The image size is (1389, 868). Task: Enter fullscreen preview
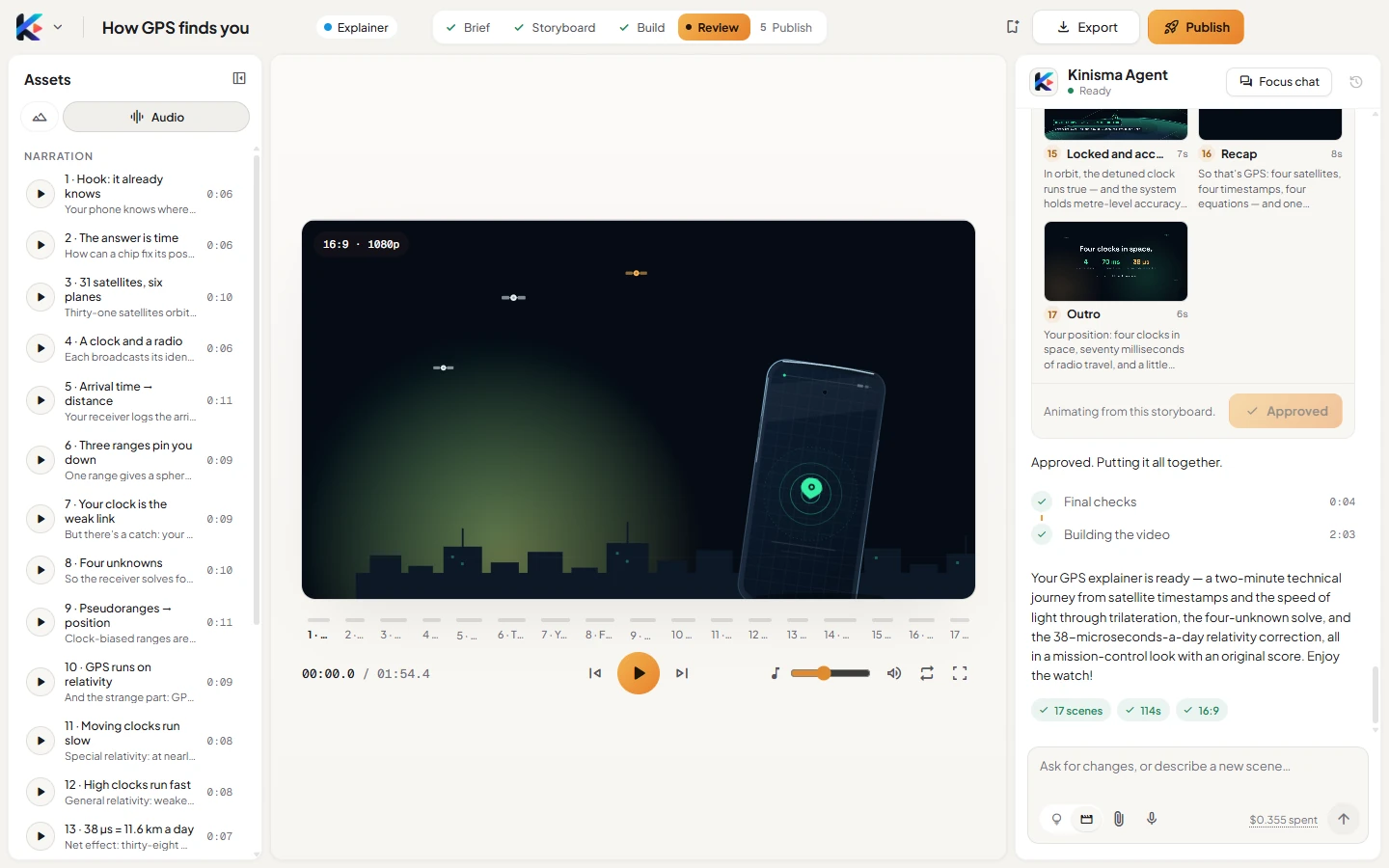(960, 673)
